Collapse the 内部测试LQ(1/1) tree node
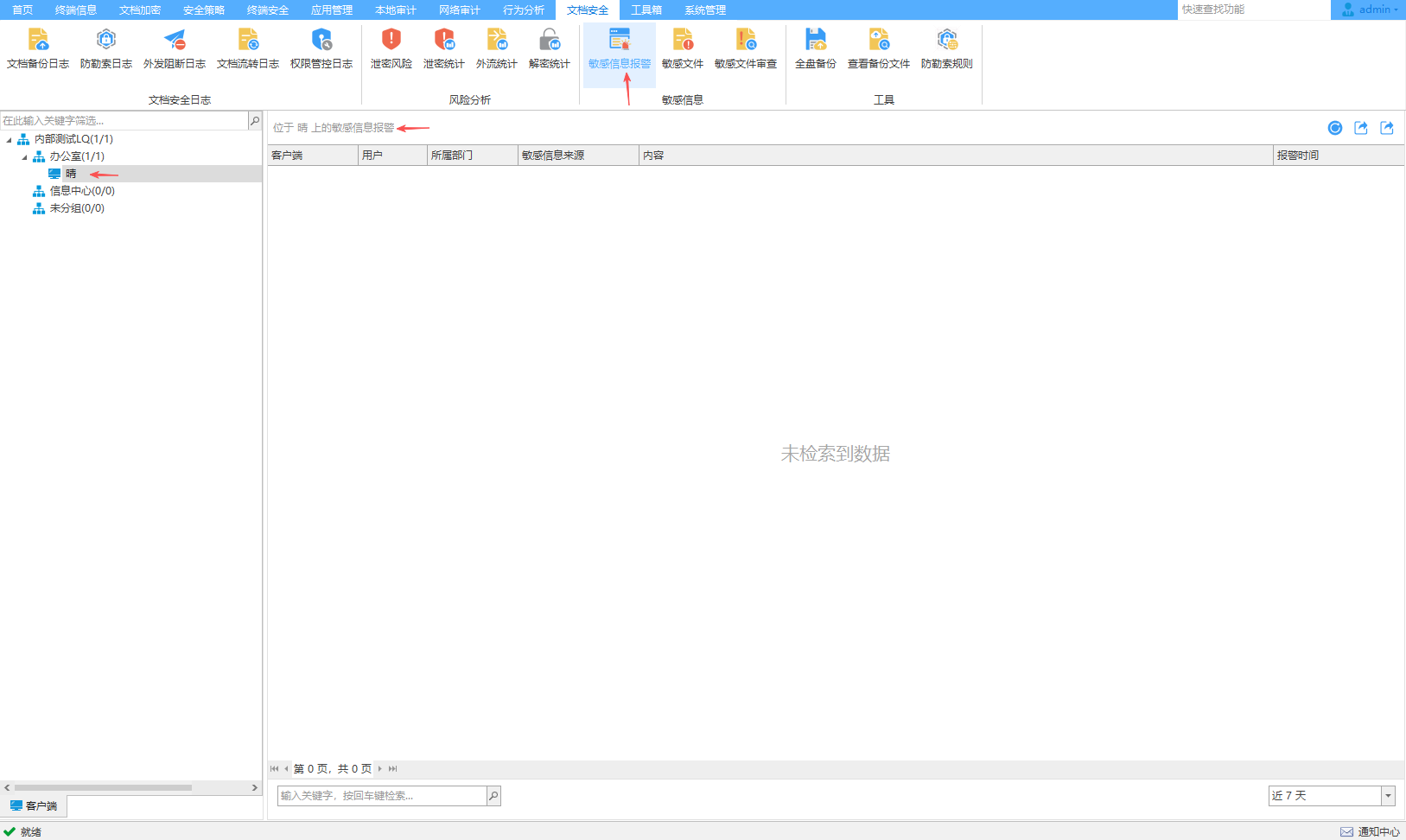The height and width of the screenshot is (840, 1406). (x=10, y=139)
